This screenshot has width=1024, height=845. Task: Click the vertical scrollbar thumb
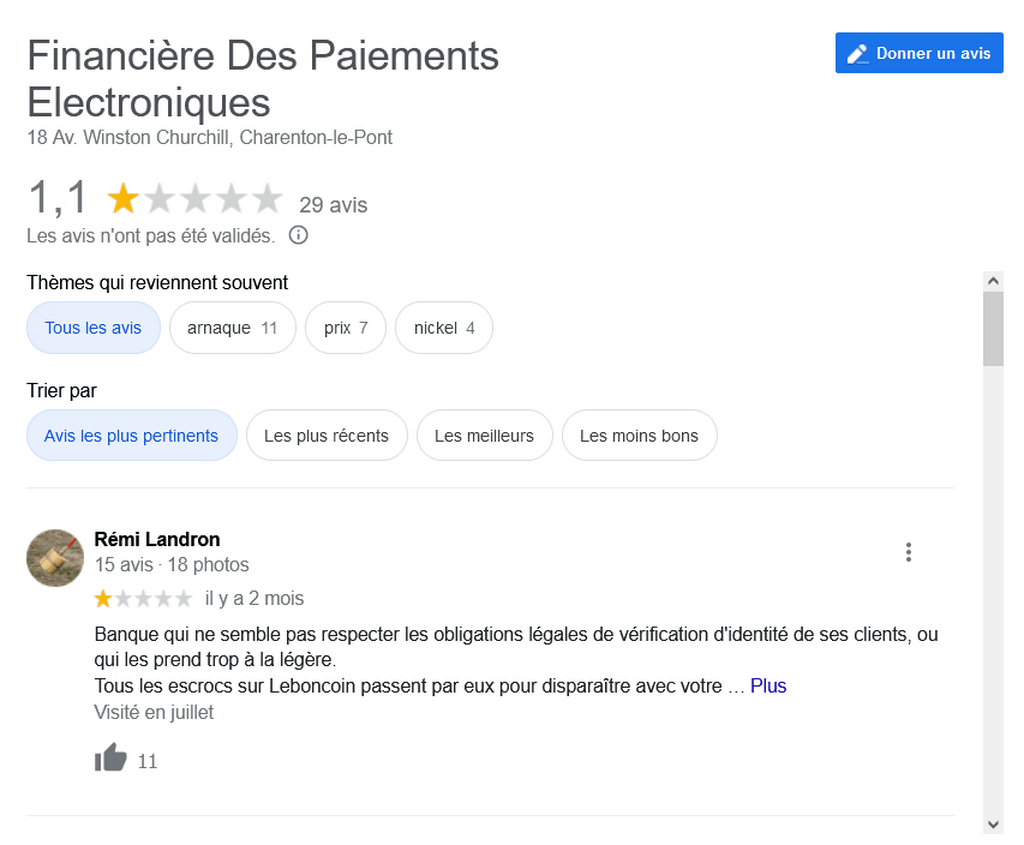tap(993, 329)
